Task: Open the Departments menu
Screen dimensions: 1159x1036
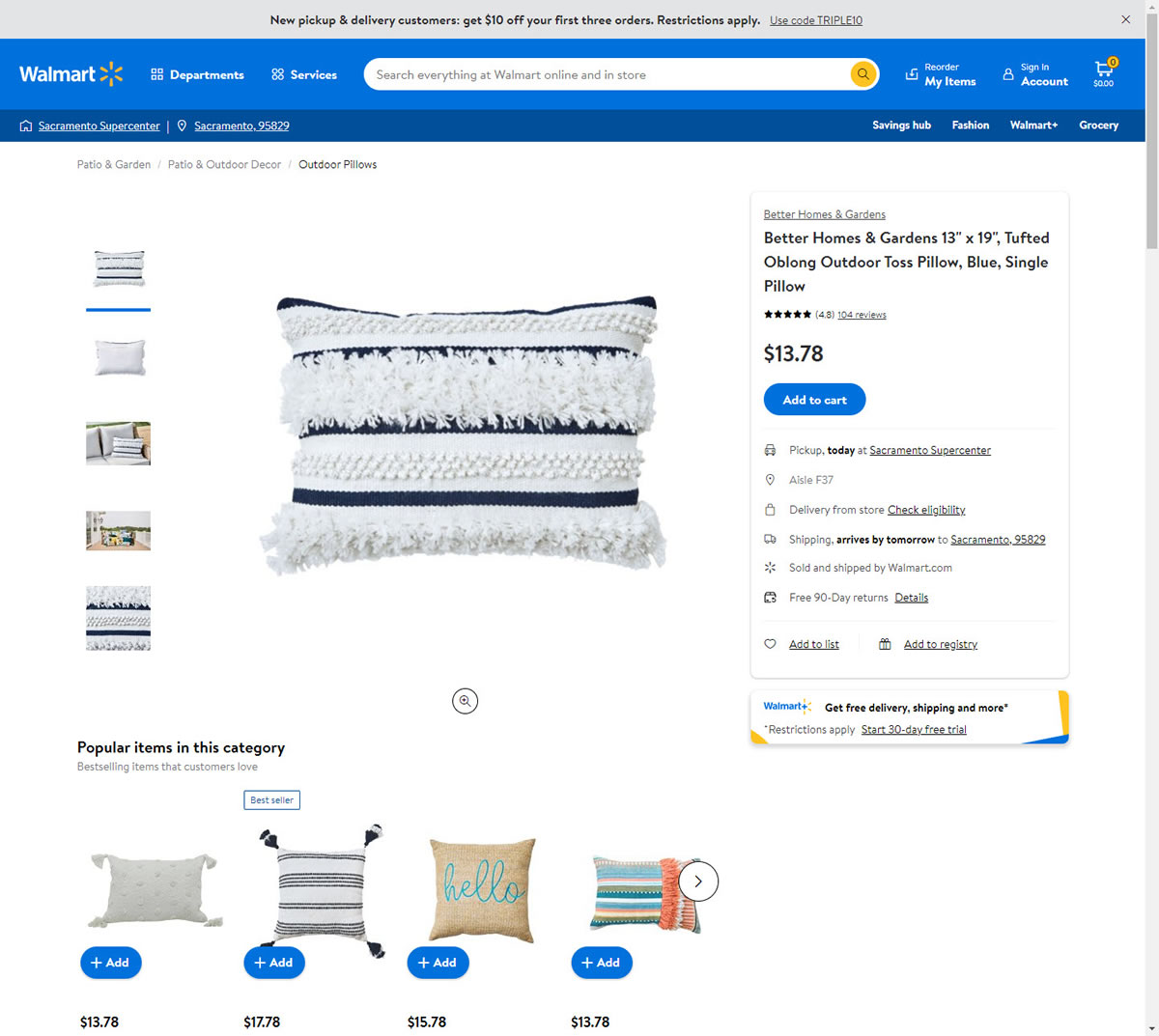Action: [x=197, y=74]
